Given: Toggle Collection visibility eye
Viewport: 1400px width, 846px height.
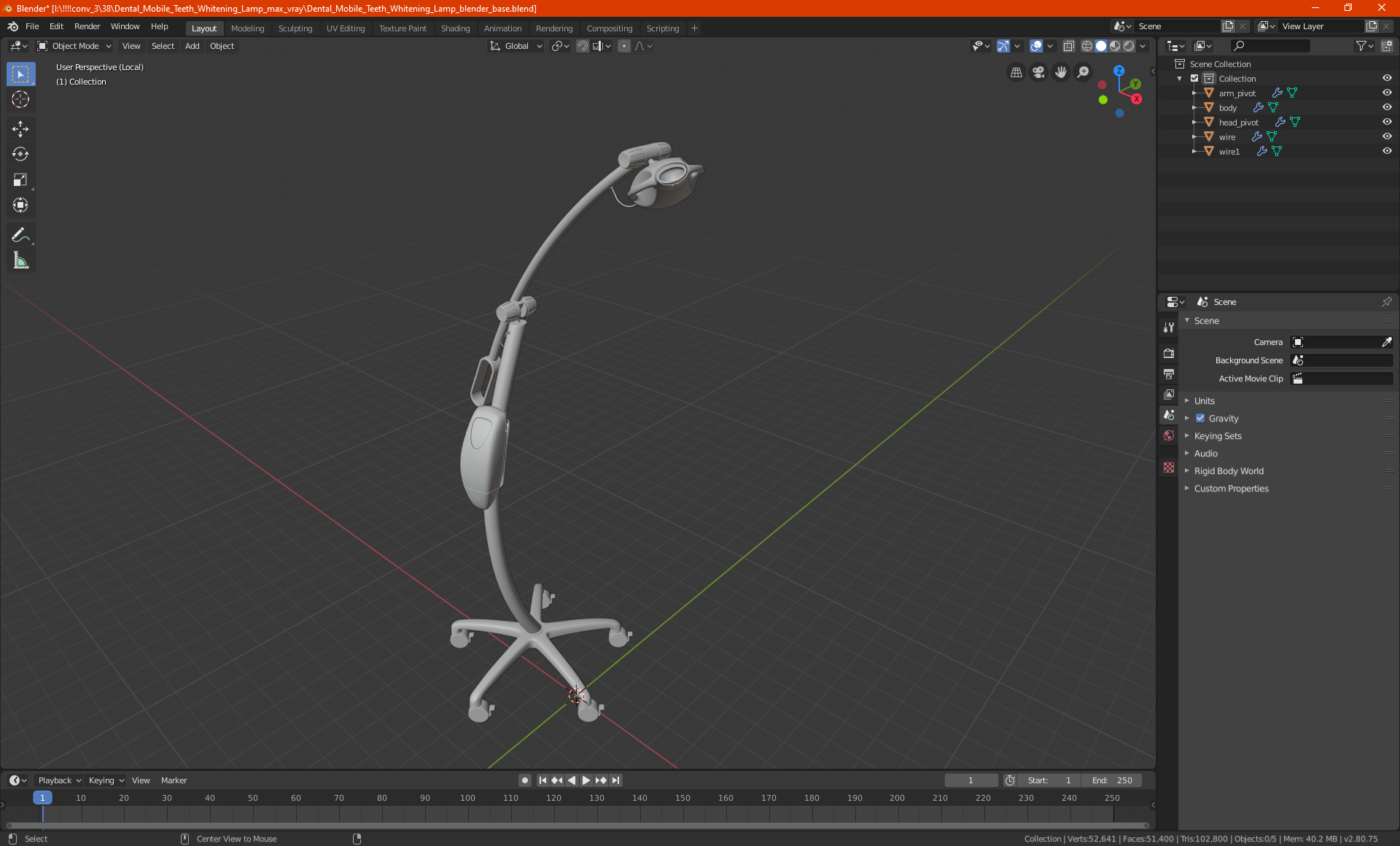Looking at the screenshot, I should tap(1387, 79).
